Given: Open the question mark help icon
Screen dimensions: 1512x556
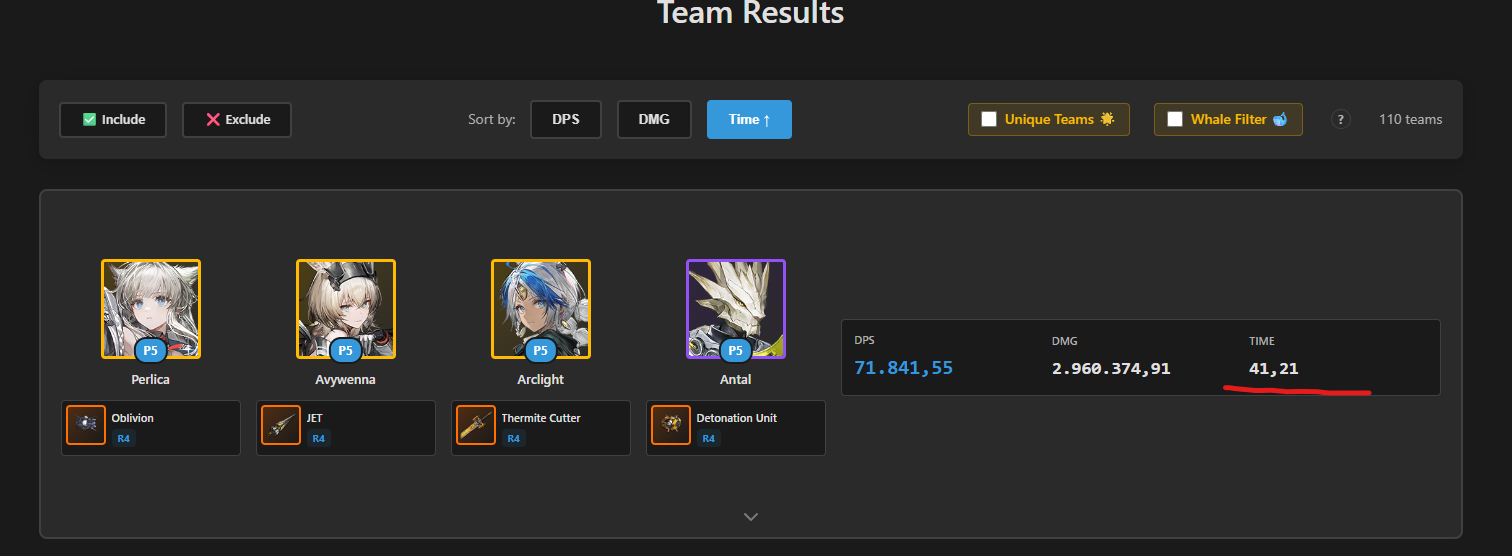Looking at the screenshot, I should pos(1341,119).
